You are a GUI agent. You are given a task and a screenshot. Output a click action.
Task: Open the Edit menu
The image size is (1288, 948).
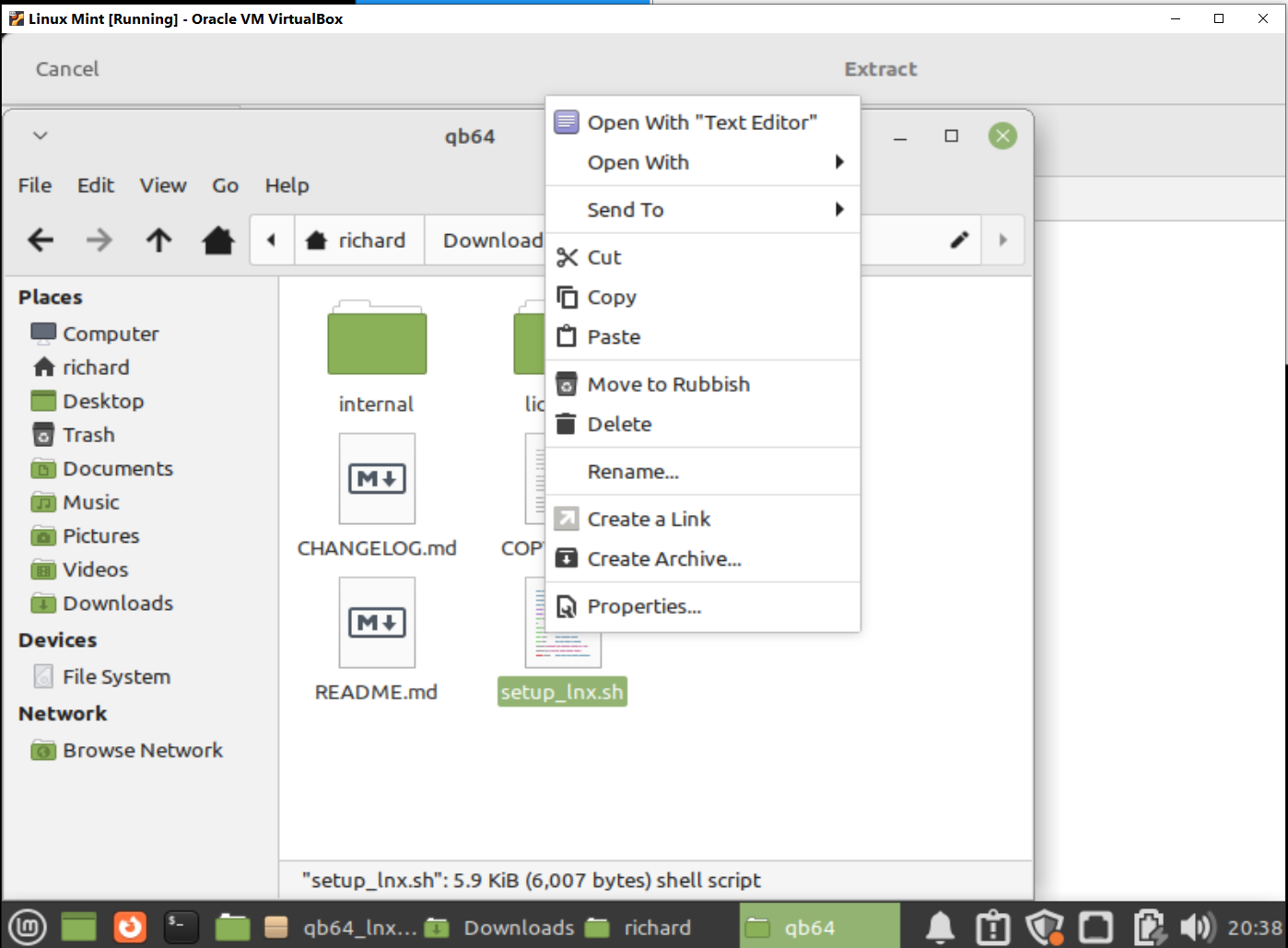(96, 185)
